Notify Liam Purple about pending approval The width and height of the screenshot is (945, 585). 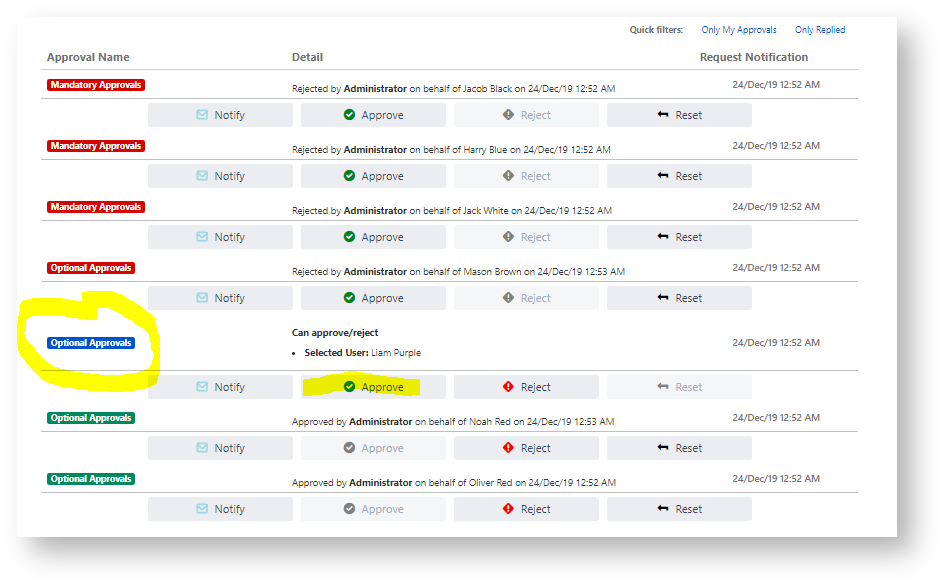click(x=220, y=387)
